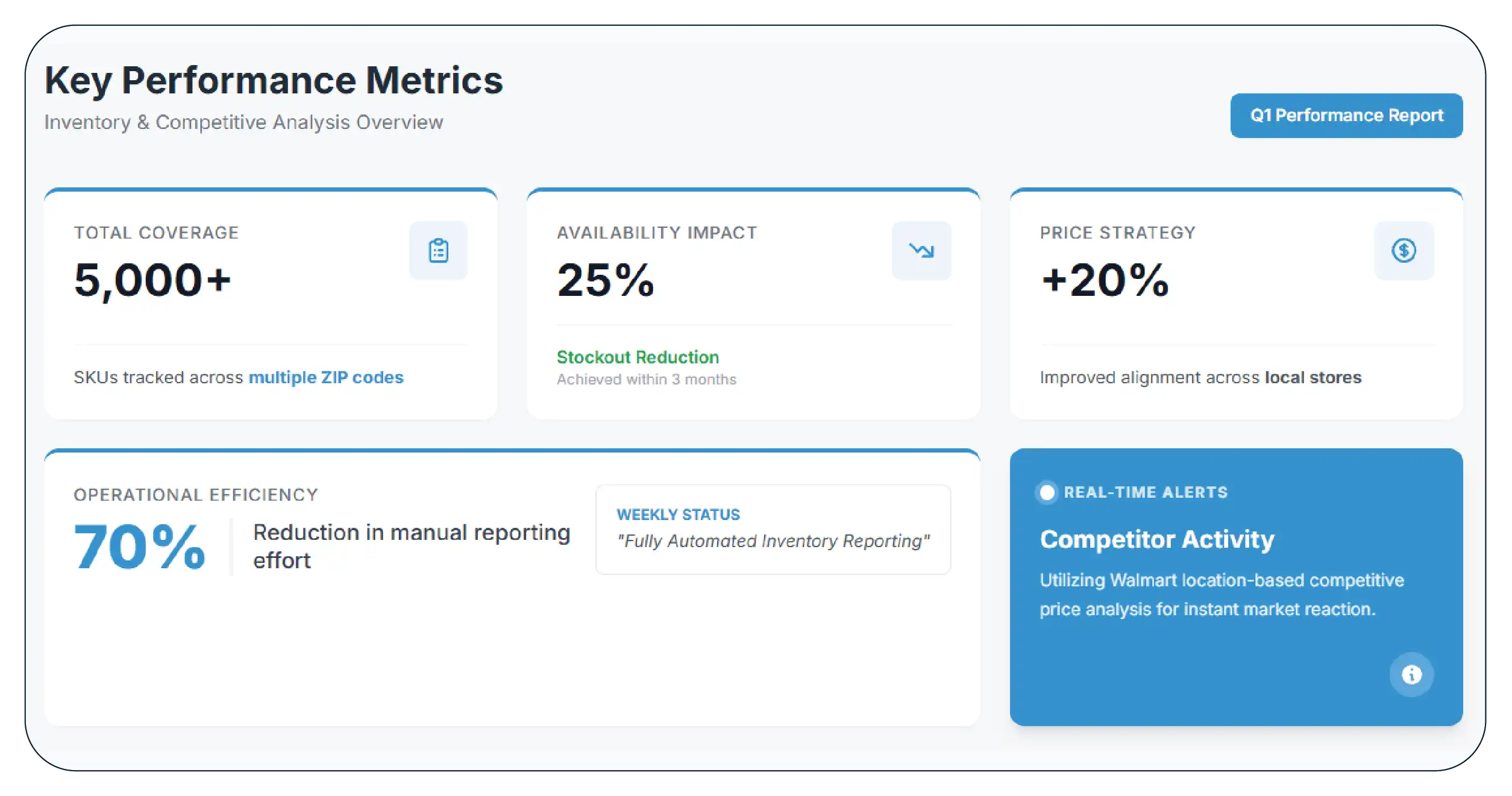Open the info icon in Competitor Activity panel
1512x796 pixels.
(x=1412, y=674)
